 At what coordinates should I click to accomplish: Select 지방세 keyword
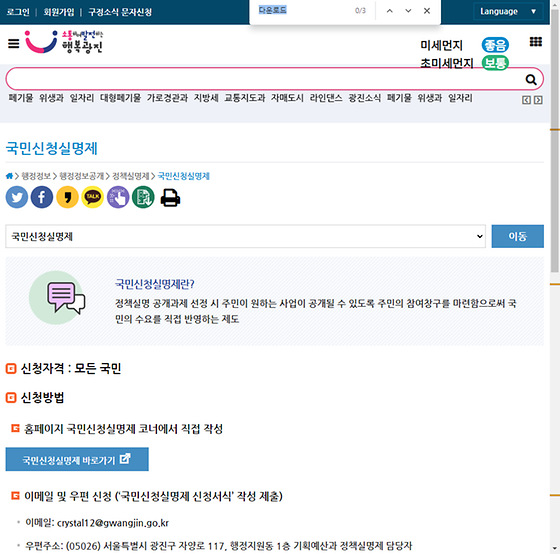pos(206,98)
